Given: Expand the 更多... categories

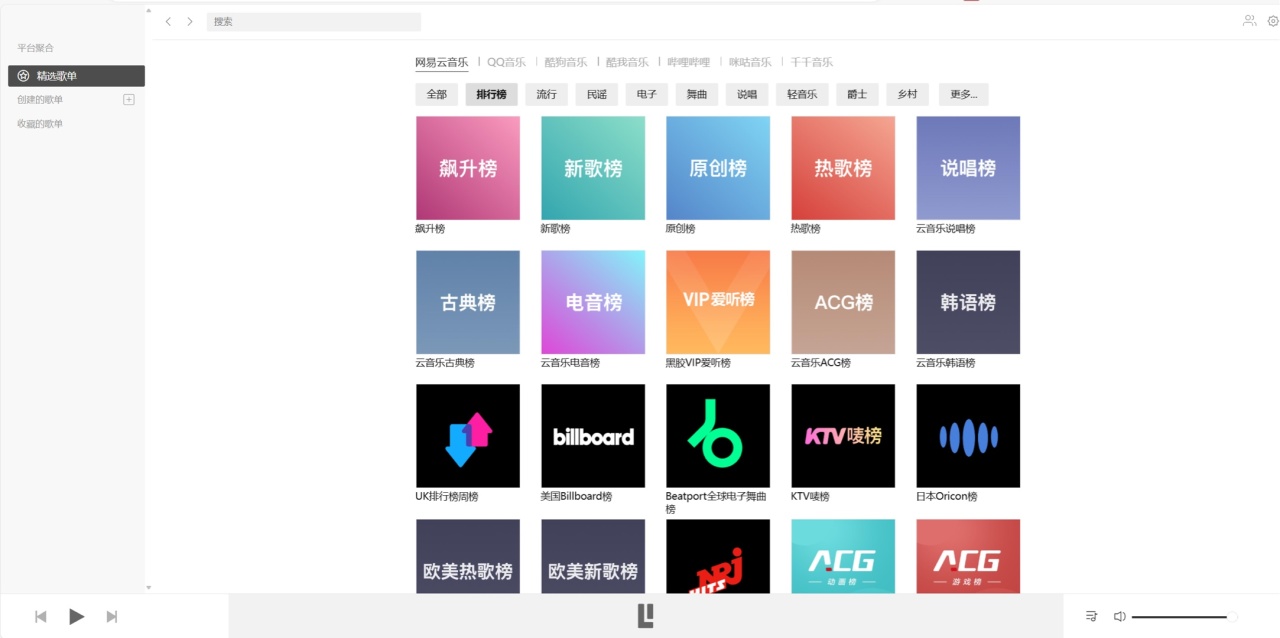Looking at the screenshot, I should coord(963,95).
